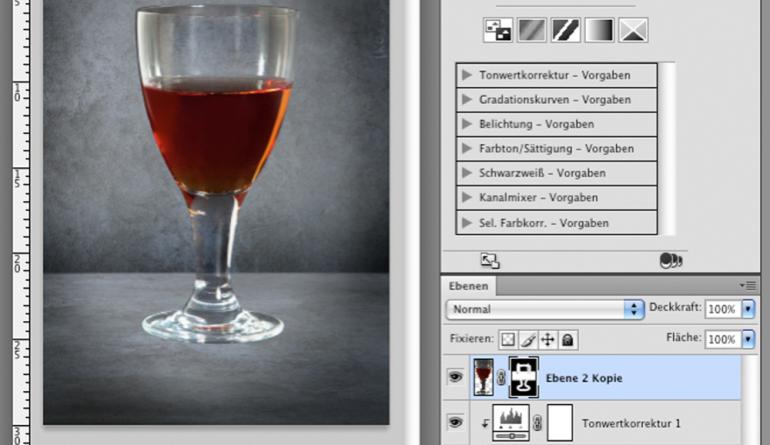
Task: Hide the Ebene 2 Kopie layer
Action: coord(455,377)
